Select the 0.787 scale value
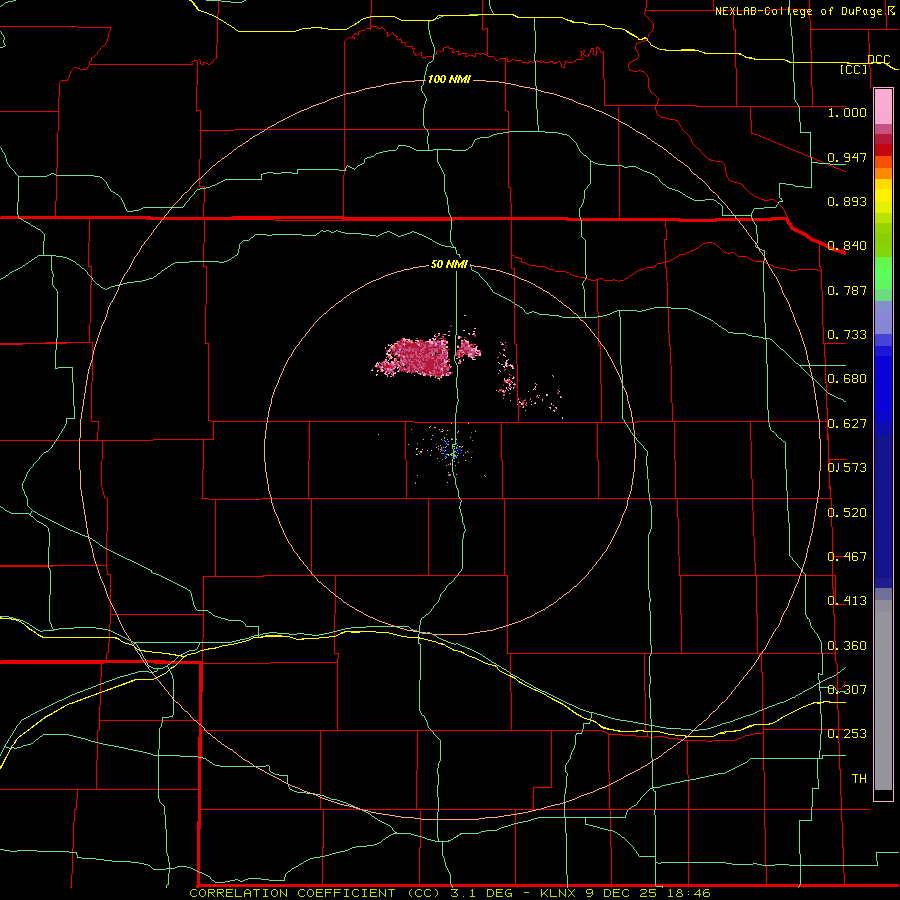Viewport: 900px width, 900px height. (847, 290)
